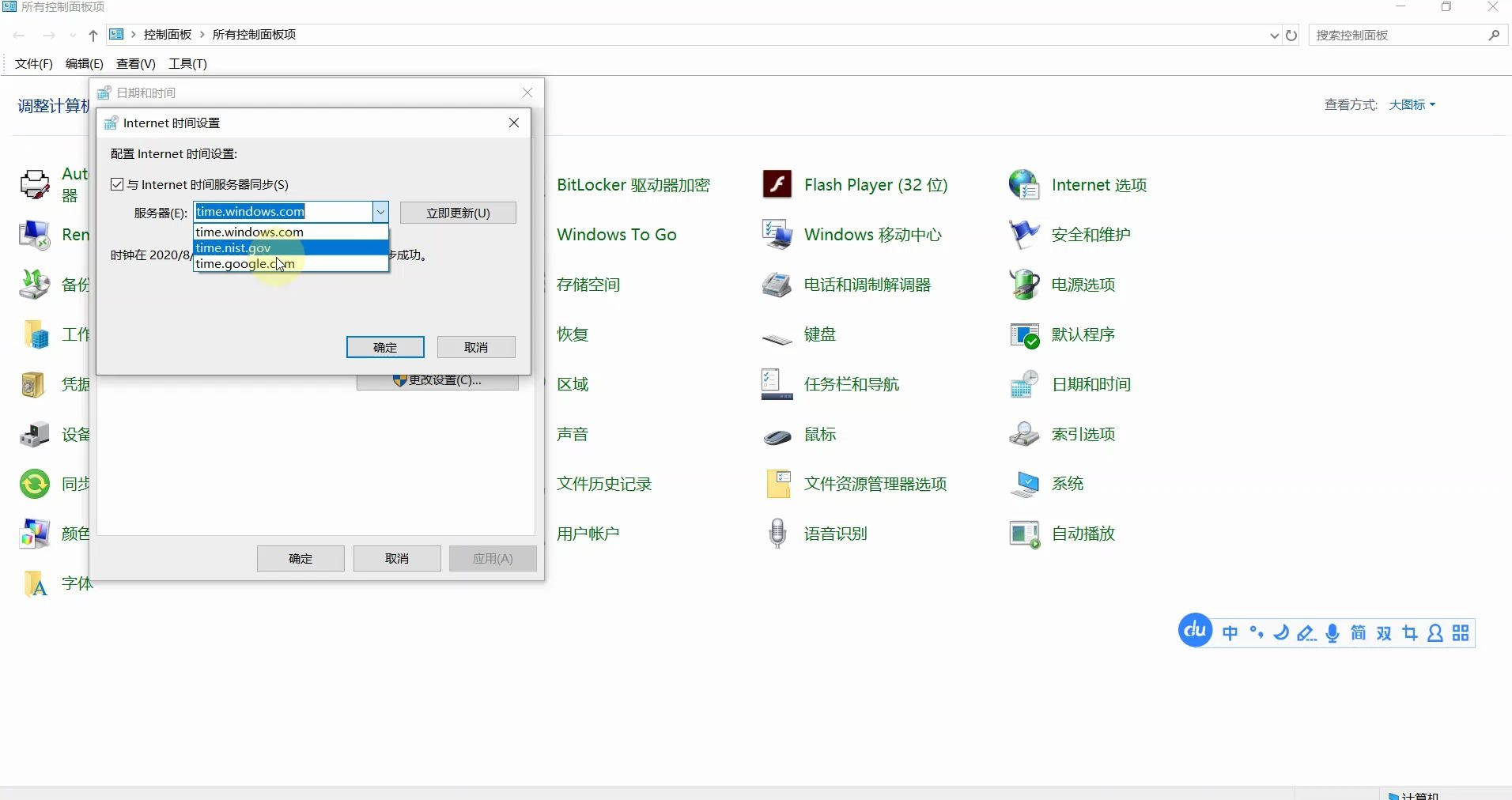Select time.windows.com from the dropdown list
The image size is (1512, 800).
(291, 232)
